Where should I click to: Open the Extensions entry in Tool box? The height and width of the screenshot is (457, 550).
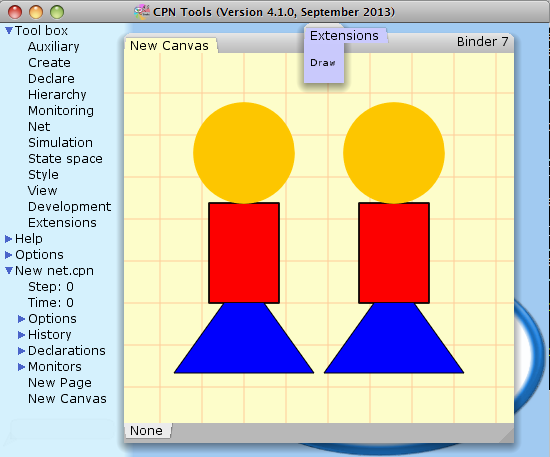(x=62, y=223)
